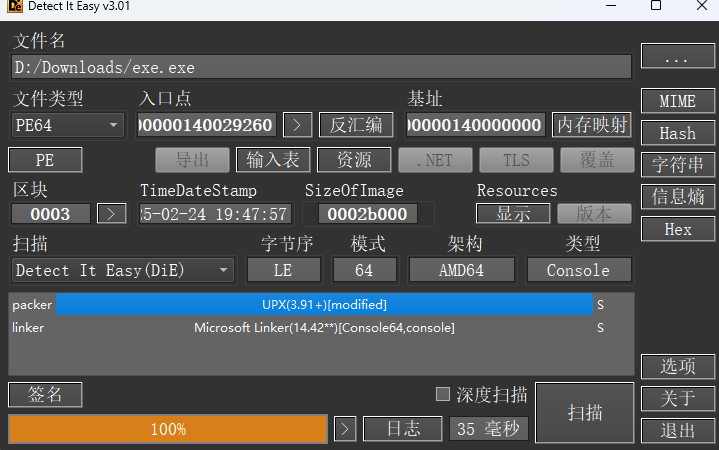The width and height of the screenshot is (719, 450).
Task: Click the arrow button next to progress bar
Action: coord(344,429)
